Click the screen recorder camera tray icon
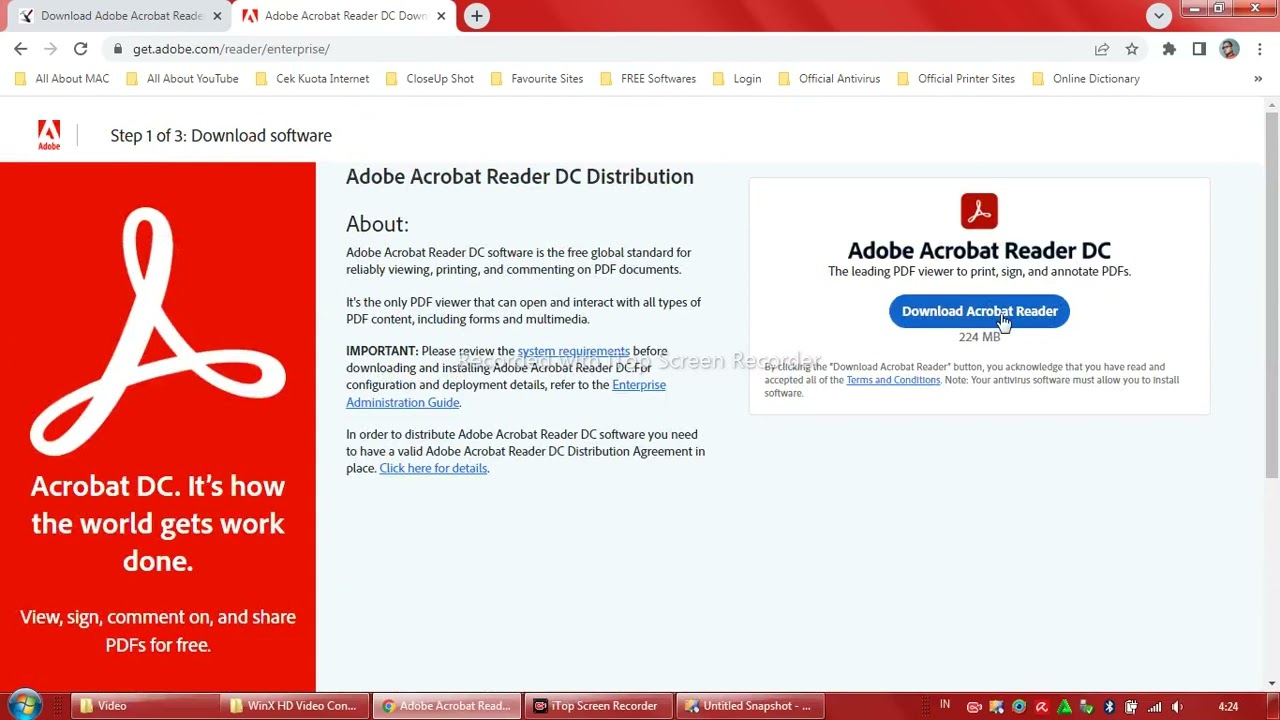 (974, 707)
